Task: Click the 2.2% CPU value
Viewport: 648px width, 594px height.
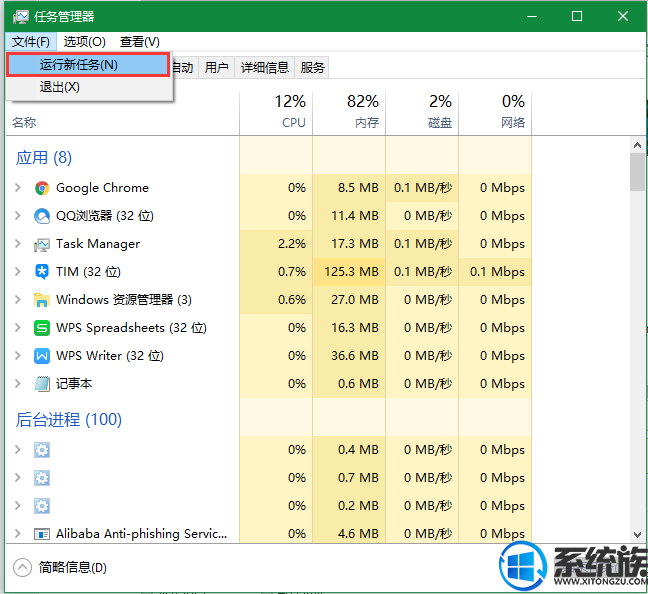Action: click(x=292, y=244)
